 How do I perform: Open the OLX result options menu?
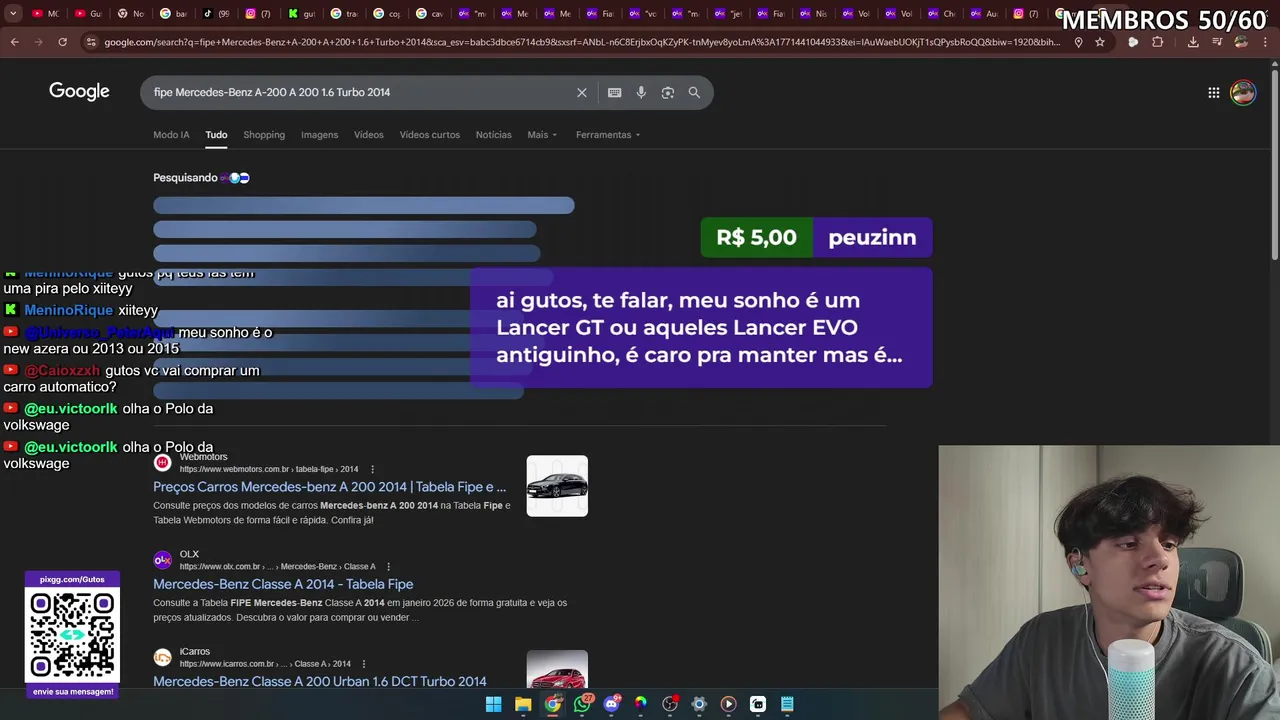(388, 566)
